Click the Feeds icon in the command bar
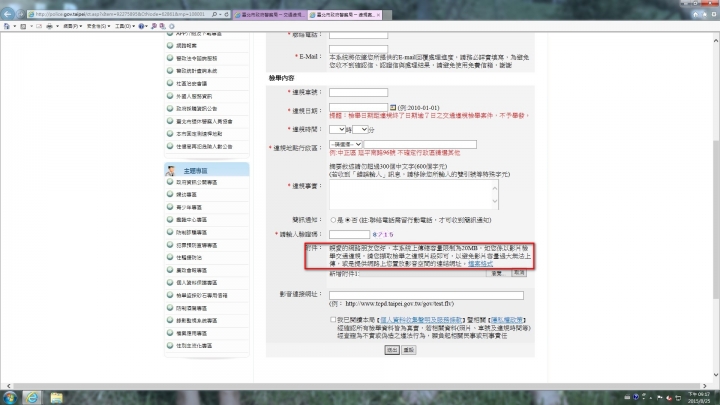The image size is (720, 405). tap(23, 26)
